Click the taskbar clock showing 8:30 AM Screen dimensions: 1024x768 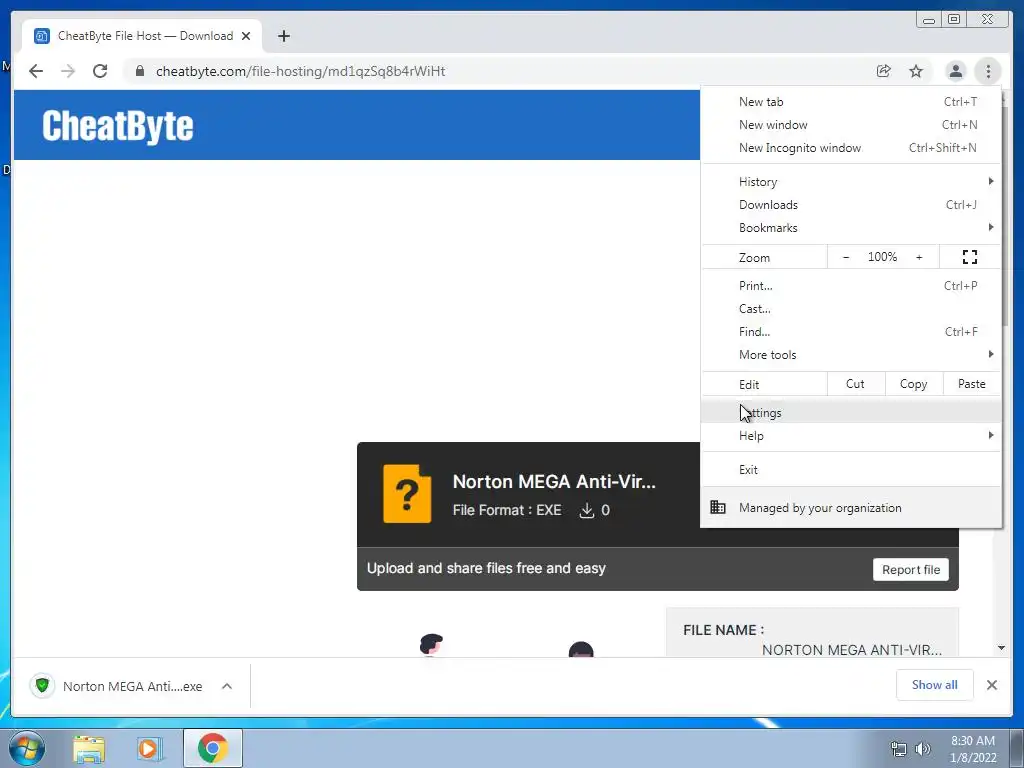[973, 749]
